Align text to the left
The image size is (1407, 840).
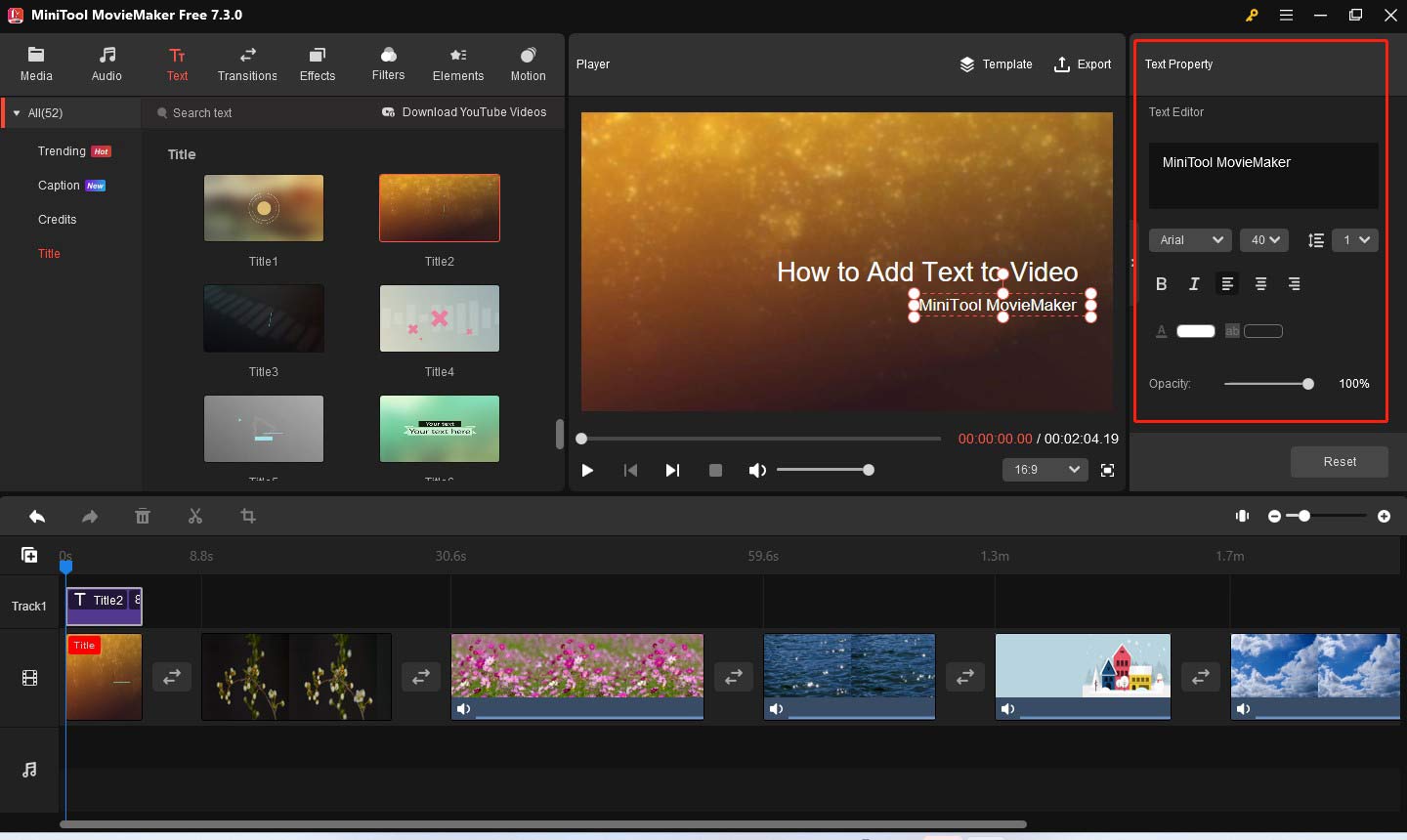1227,284
